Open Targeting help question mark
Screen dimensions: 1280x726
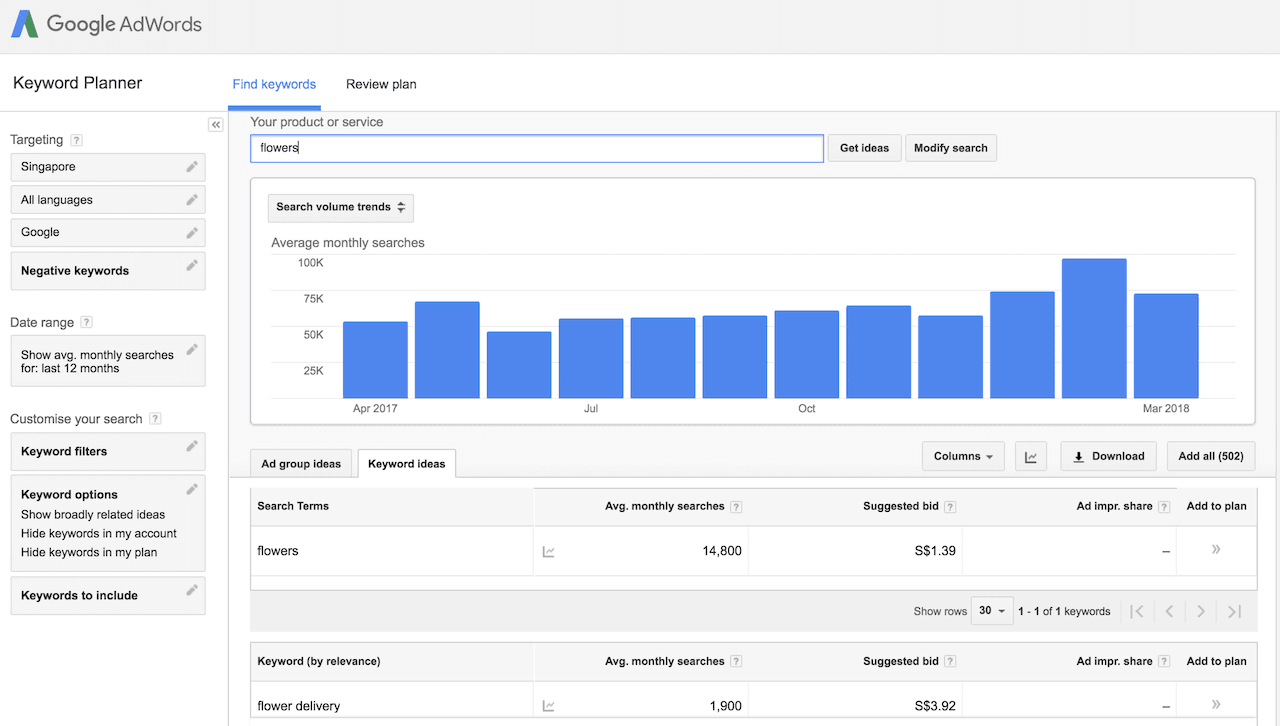tap(77, 140)
